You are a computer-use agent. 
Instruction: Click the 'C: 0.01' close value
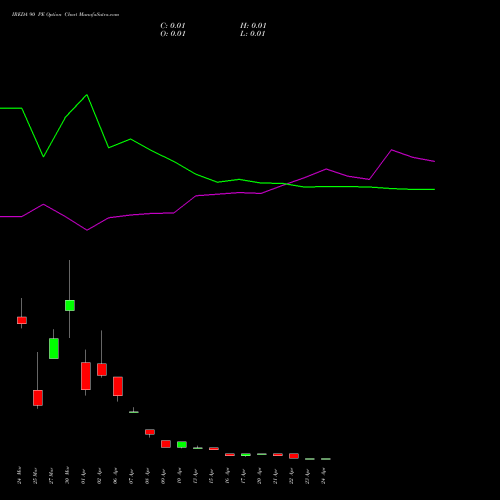pos(173,26)
